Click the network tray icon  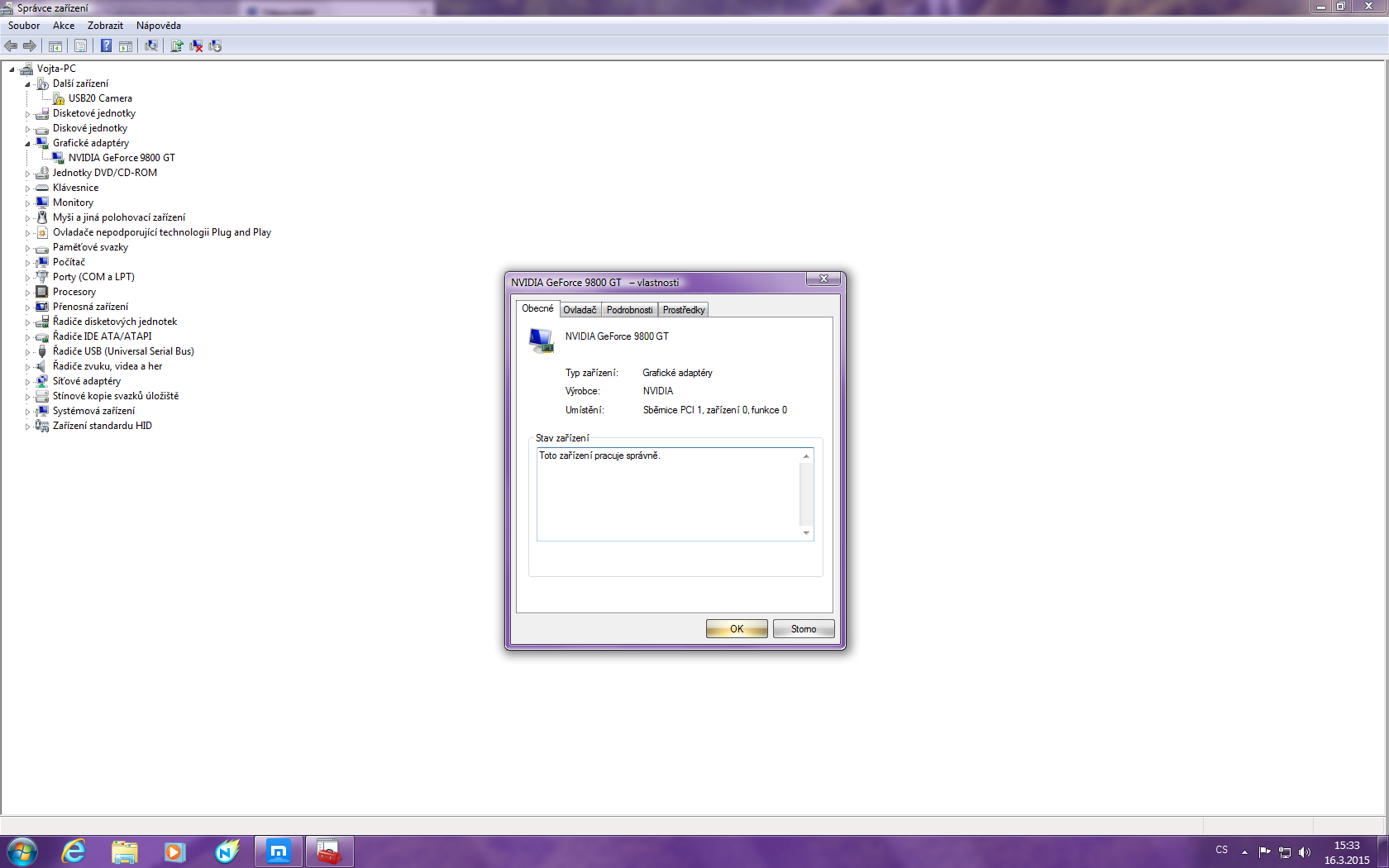1285,852
